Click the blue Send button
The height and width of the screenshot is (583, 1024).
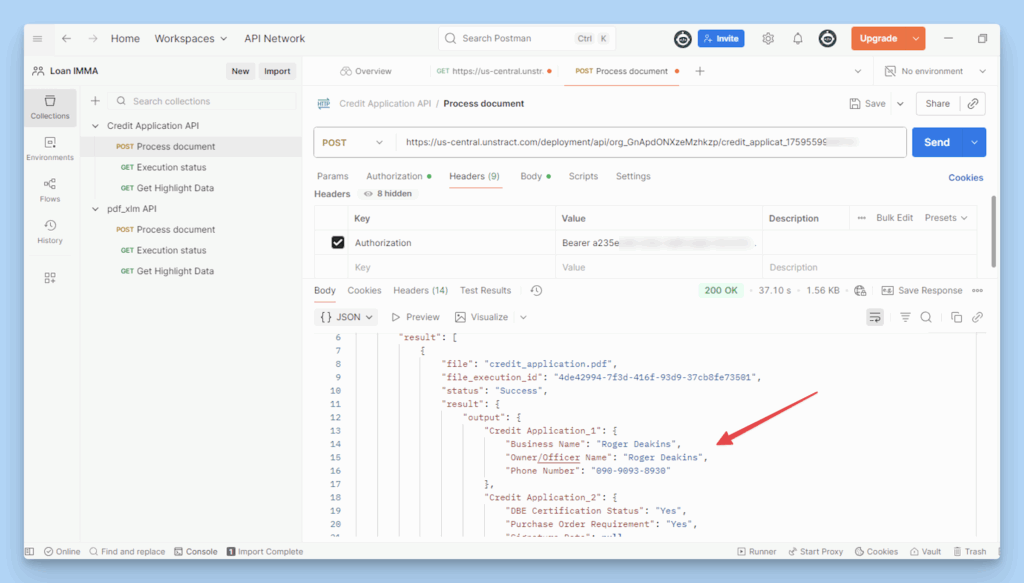pyautogui.click(x=936, y=143)
